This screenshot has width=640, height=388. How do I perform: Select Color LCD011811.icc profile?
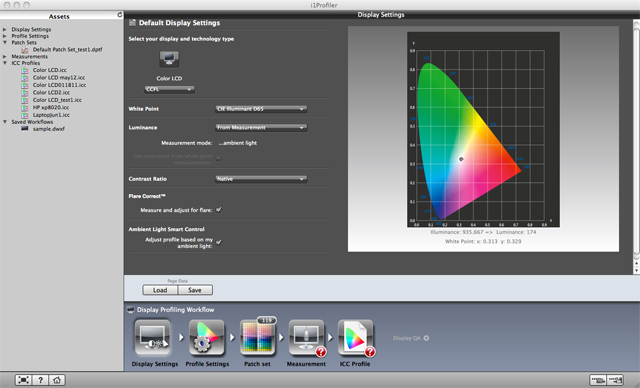pos(59,85)
